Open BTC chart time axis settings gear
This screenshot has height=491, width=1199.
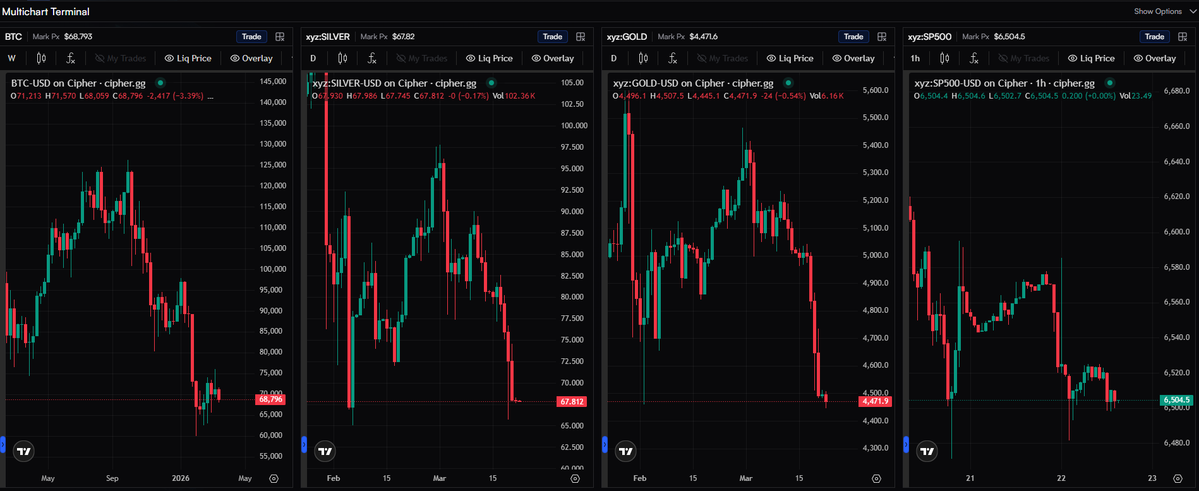pos(274,479)
